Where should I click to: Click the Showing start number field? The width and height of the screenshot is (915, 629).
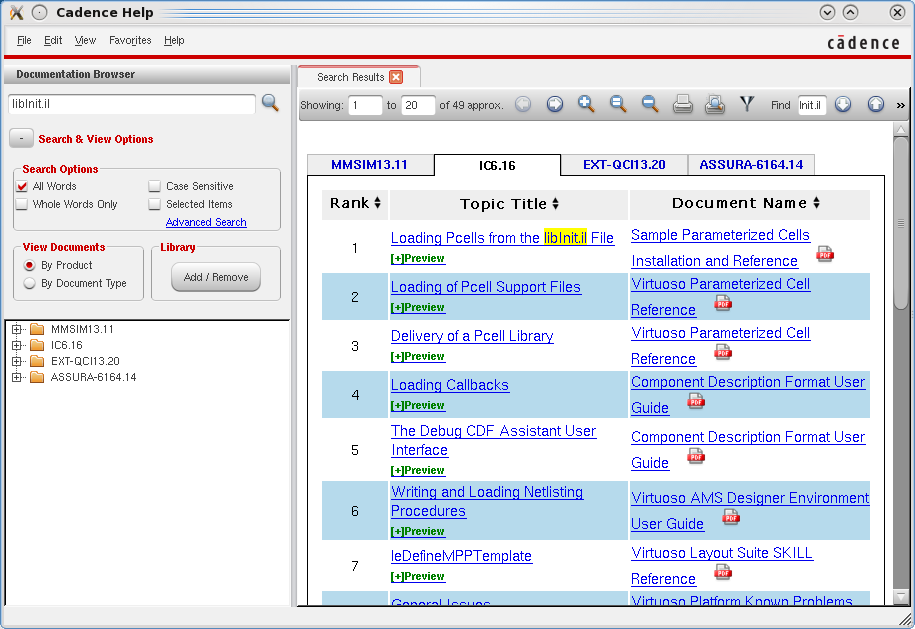tap(365, 105)
